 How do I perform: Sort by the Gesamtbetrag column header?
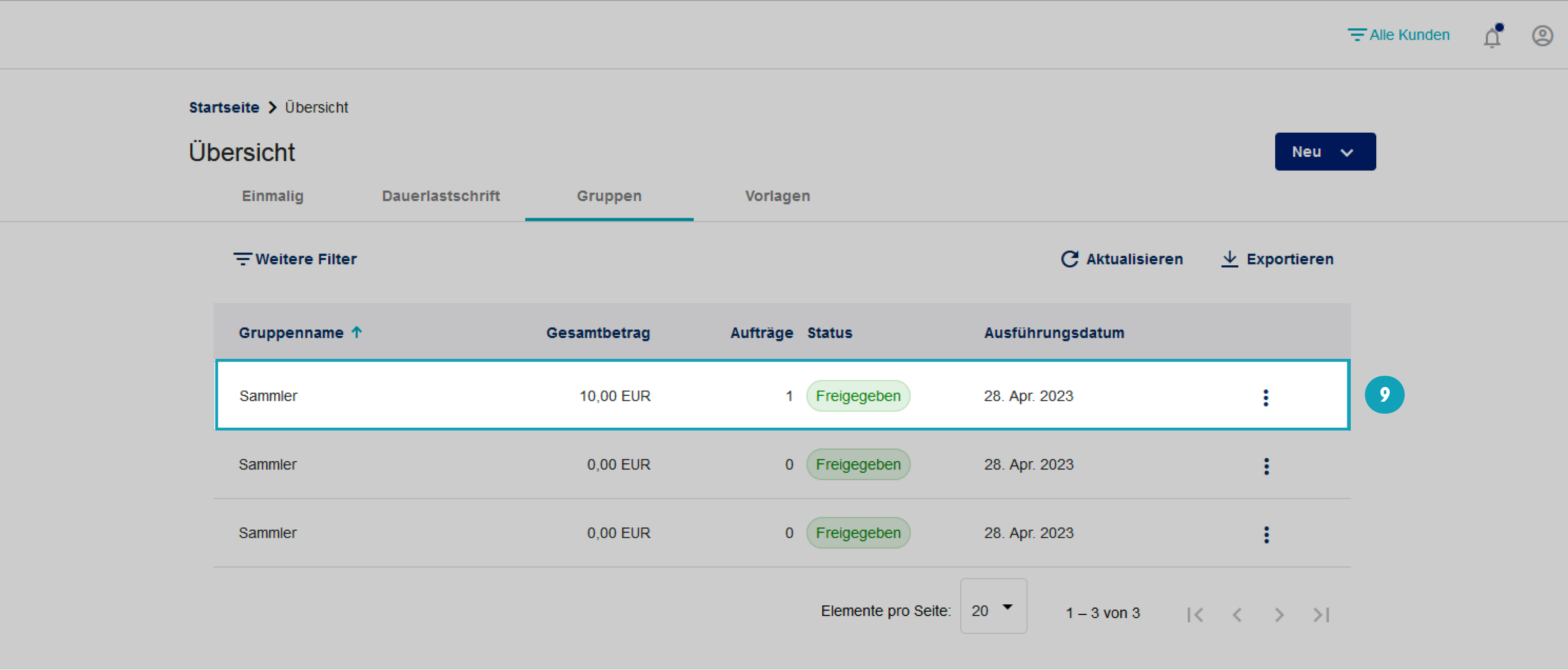point(598,332)
